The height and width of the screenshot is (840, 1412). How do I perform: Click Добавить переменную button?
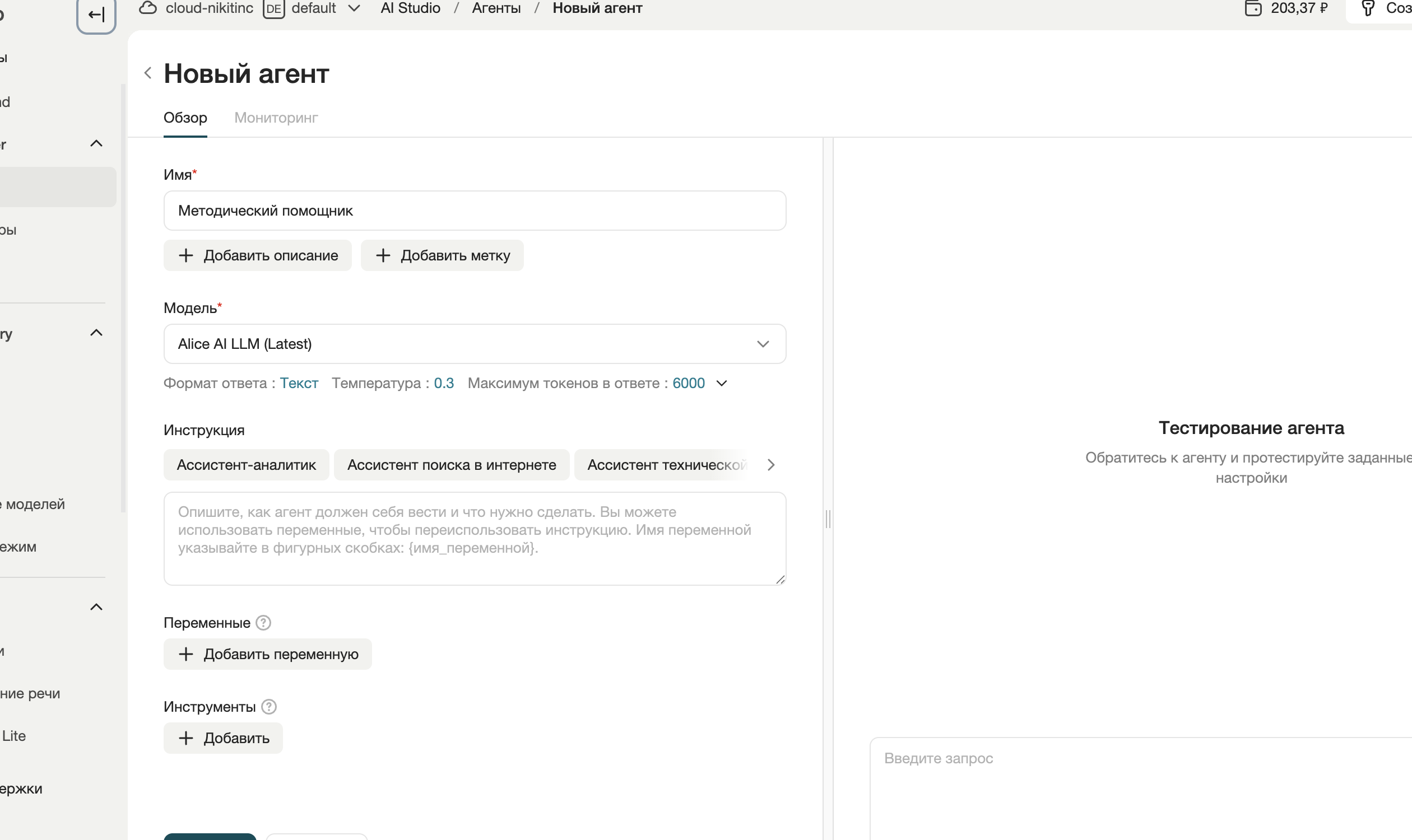(x=267, y=654)
